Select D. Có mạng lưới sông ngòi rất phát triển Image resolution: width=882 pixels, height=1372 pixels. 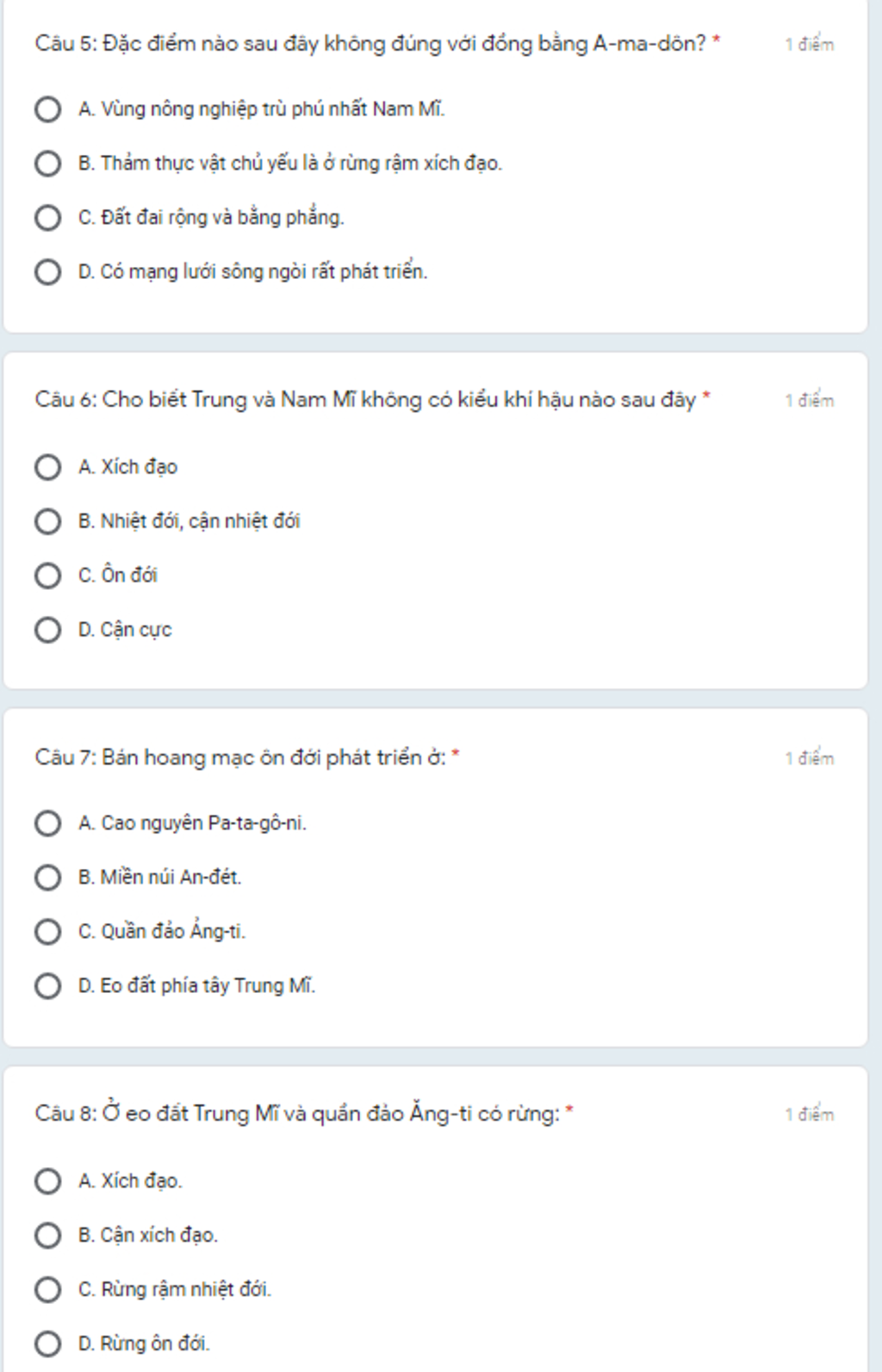pyautogui.click(x=47, y=272)
